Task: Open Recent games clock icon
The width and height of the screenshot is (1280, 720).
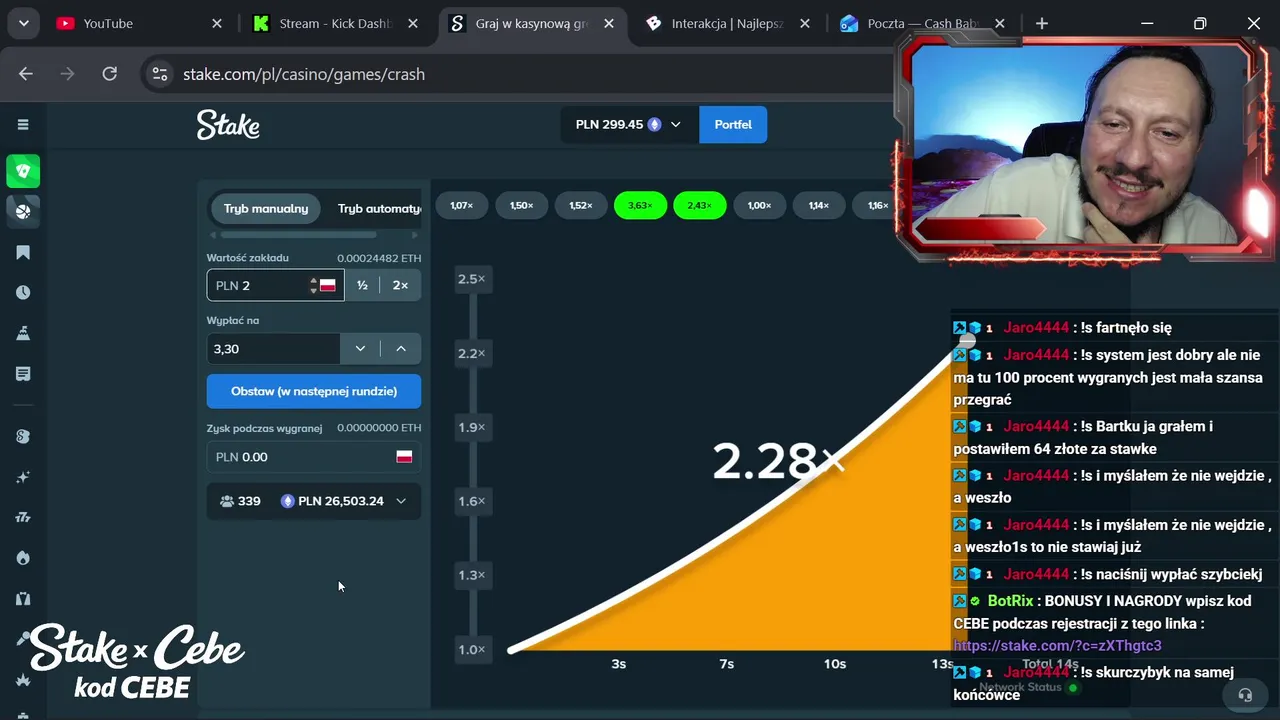Action: 23,293
